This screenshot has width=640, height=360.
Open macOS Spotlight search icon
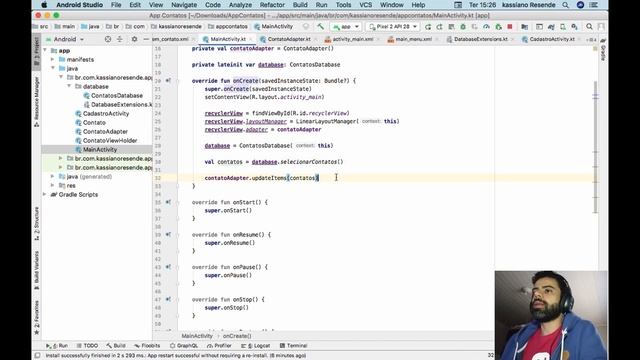pos(565,5)
